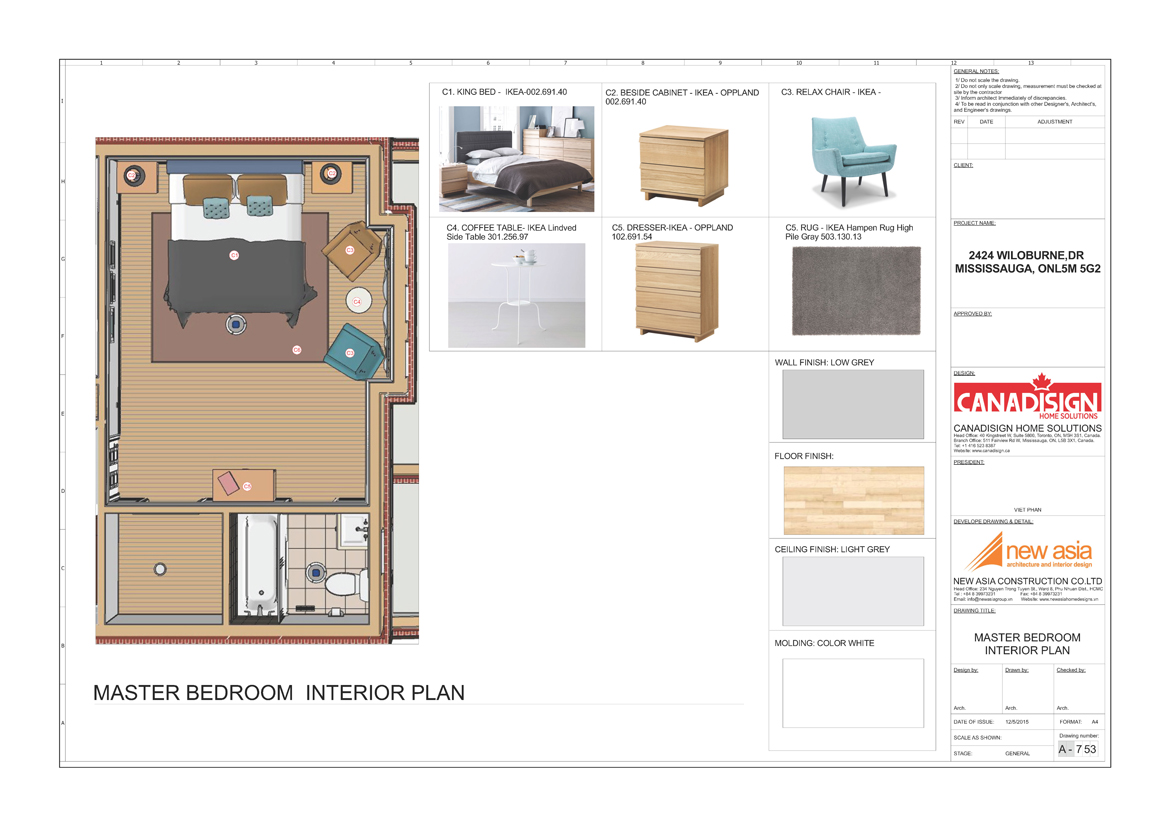1170x826 pixels.
Task: Click the Hampen gray rug image
Action: [x=855, y=291]
